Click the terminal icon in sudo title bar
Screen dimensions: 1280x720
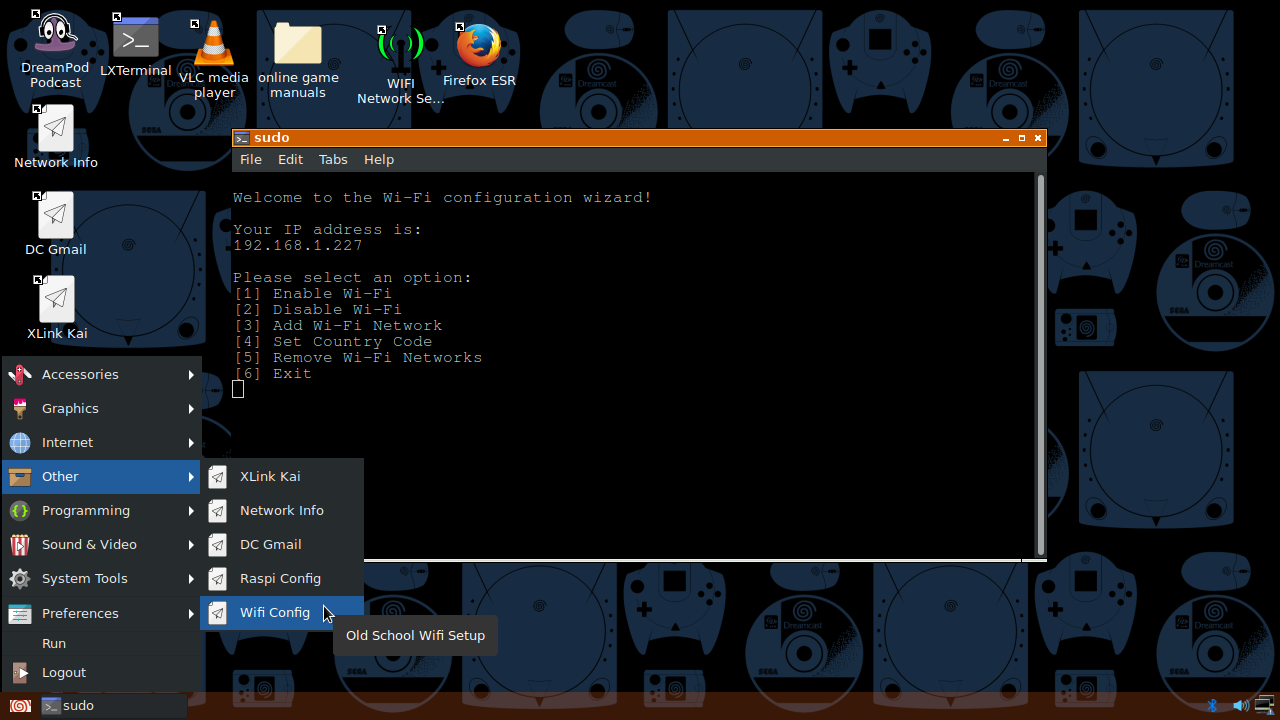tap(242, 138)
